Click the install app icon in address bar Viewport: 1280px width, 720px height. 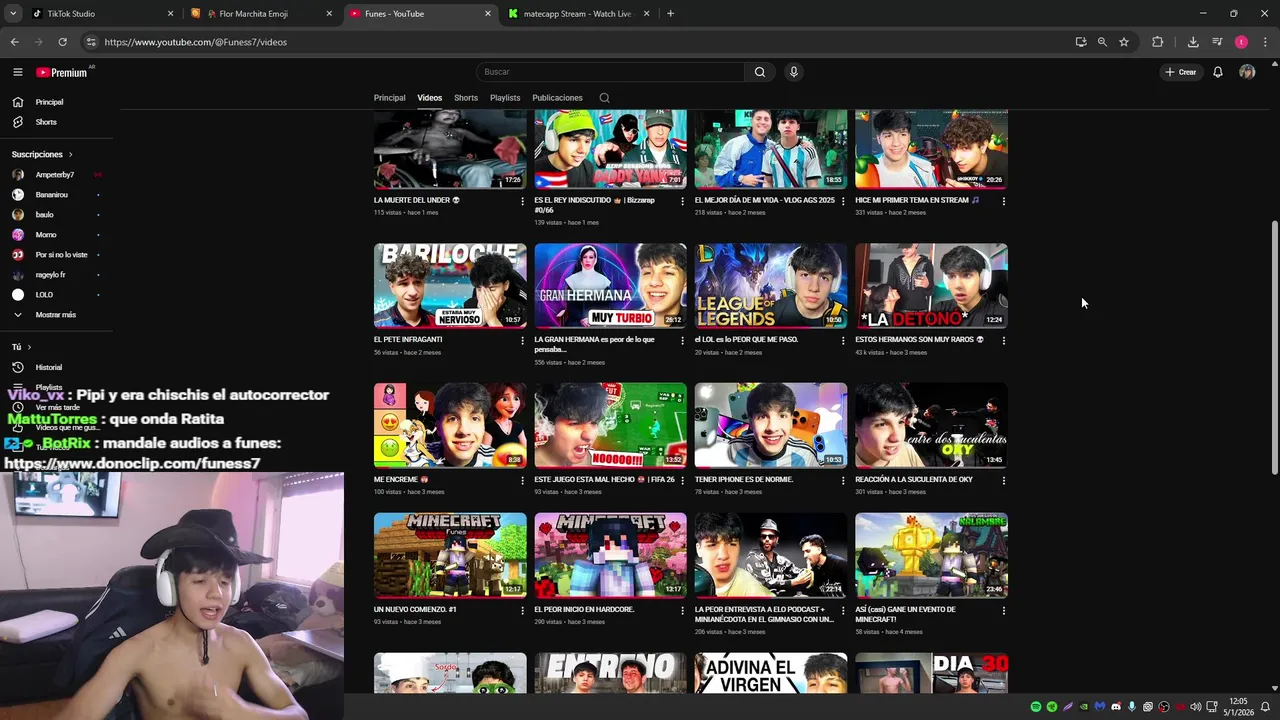(1081, 42)
